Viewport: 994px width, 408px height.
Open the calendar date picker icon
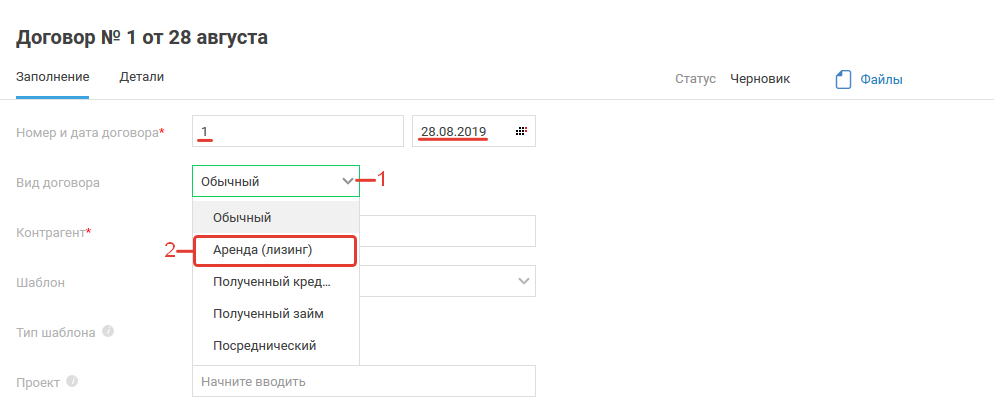click(x=521, y=132)
